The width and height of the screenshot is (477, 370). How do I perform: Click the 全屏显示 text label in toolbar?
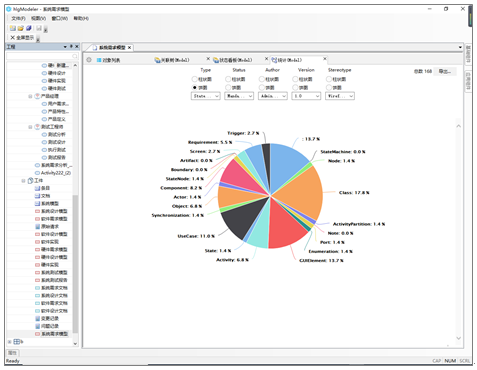pyautogui.click(x=25, y=38)
